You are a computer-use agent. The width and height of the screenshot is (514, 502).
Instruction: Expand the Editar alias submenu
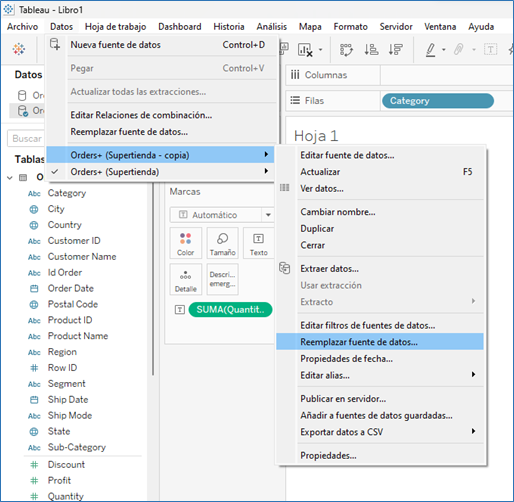click(473, 375)
